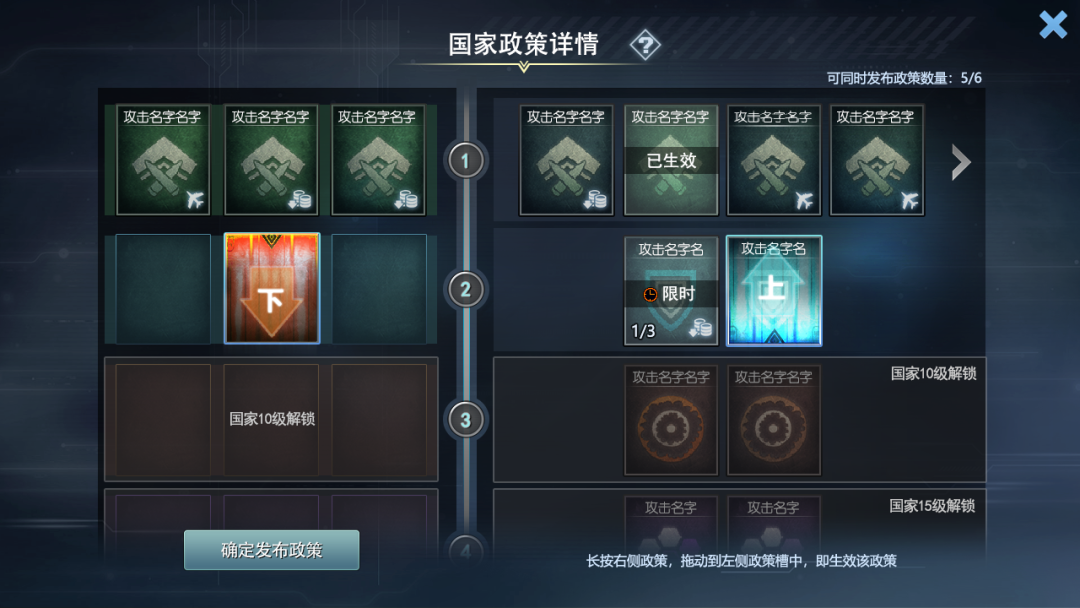
Task: Open the question mark help icon
Action: 645,45
